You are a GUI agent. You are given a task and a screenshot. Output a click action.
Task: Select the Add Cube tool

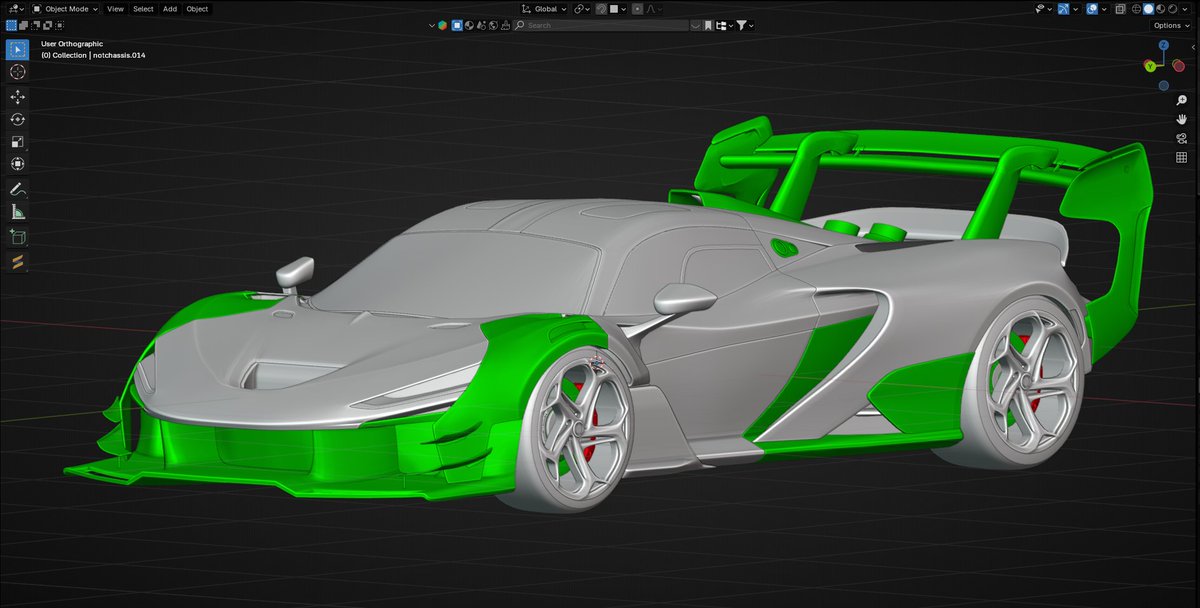17,237
